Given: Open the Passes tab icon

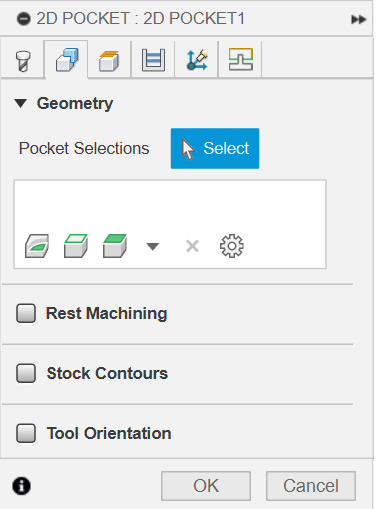Looking at the screenshot, I should tap(153, 60).
